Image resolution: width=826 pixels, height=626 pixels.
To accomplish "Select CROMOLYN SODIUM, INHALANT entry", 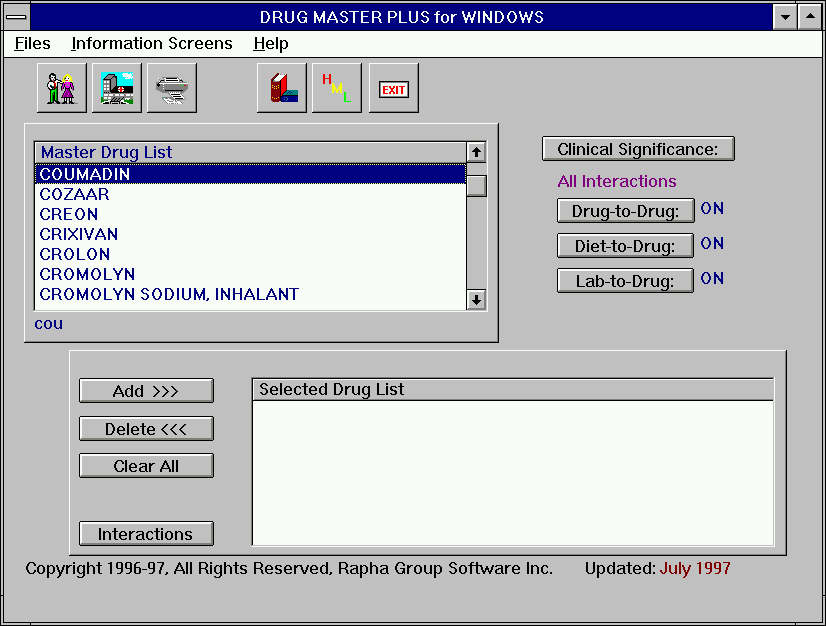I will click(x=250, y=294).
